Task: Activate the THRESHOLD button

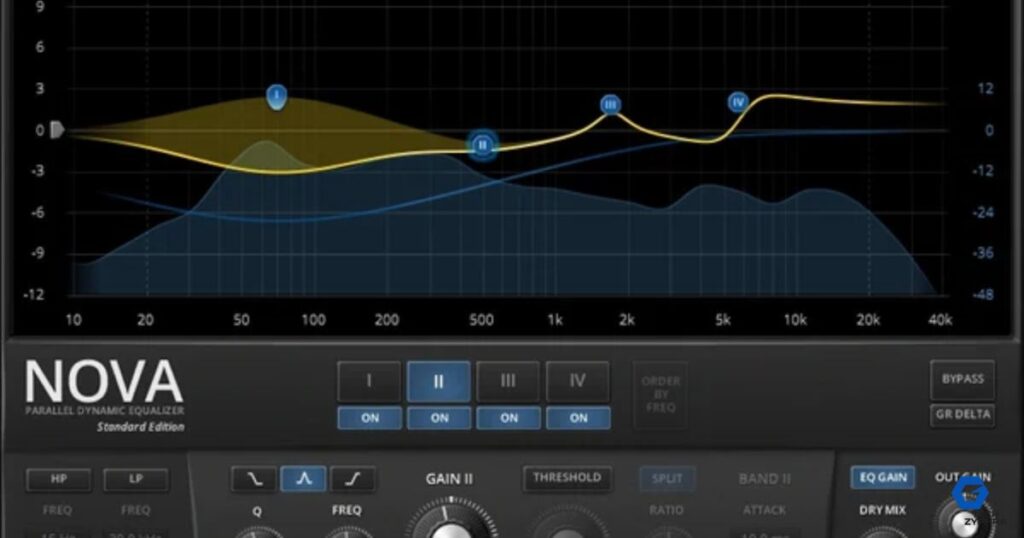Action: click(567, 478)
